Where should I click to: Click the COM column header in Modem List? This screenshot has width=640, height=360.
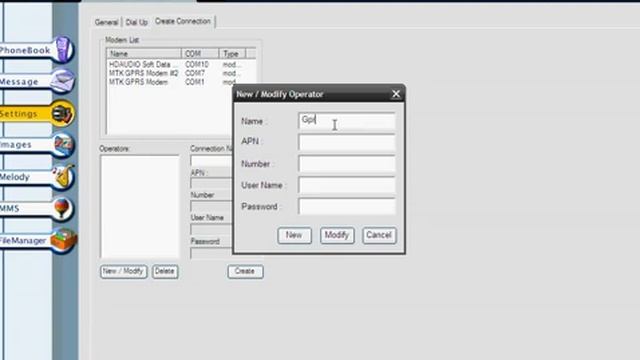click(200, 54)
